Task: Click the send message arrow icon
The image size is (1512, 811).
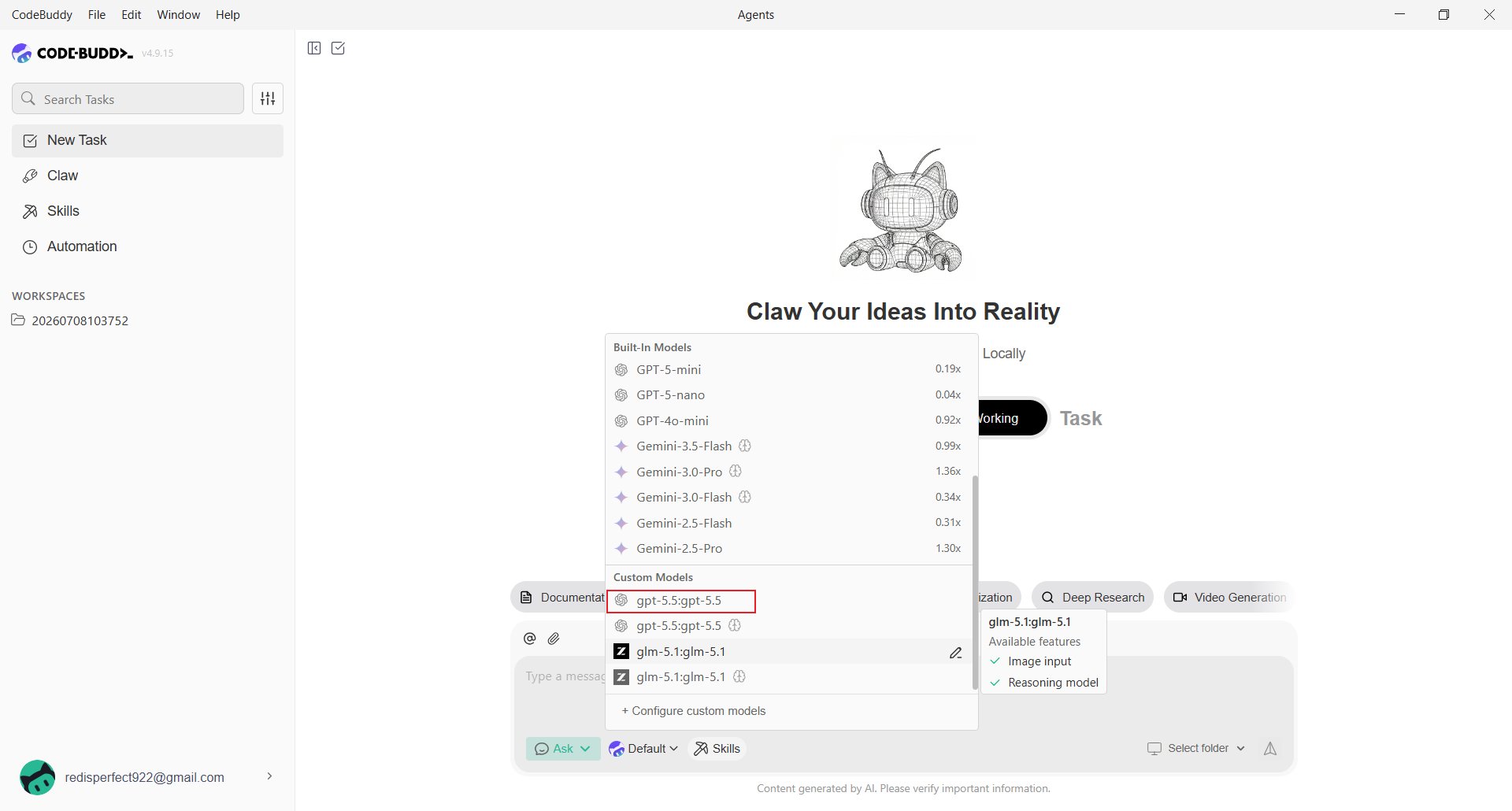Action: [x=1270, y=749]
